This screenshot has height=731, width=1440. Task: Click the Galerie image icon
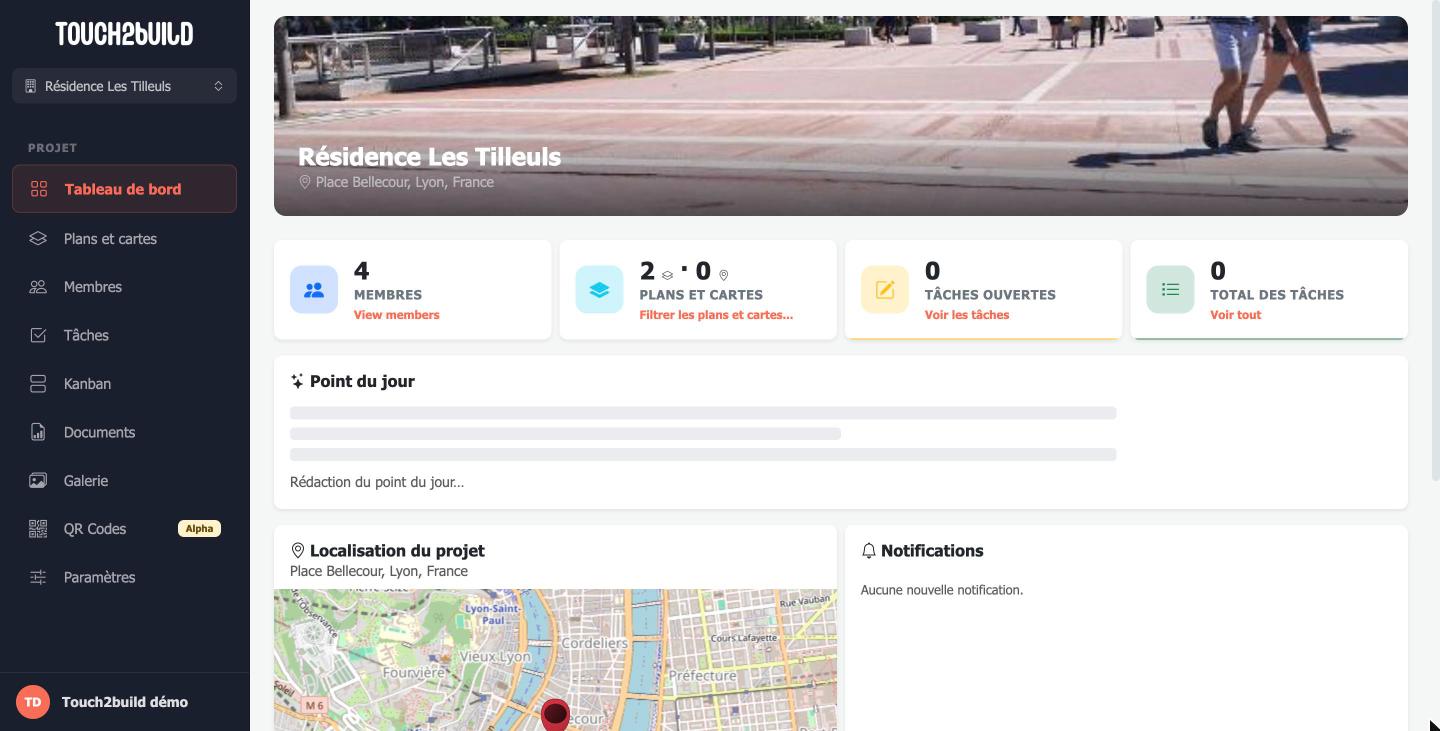point(38,481)
